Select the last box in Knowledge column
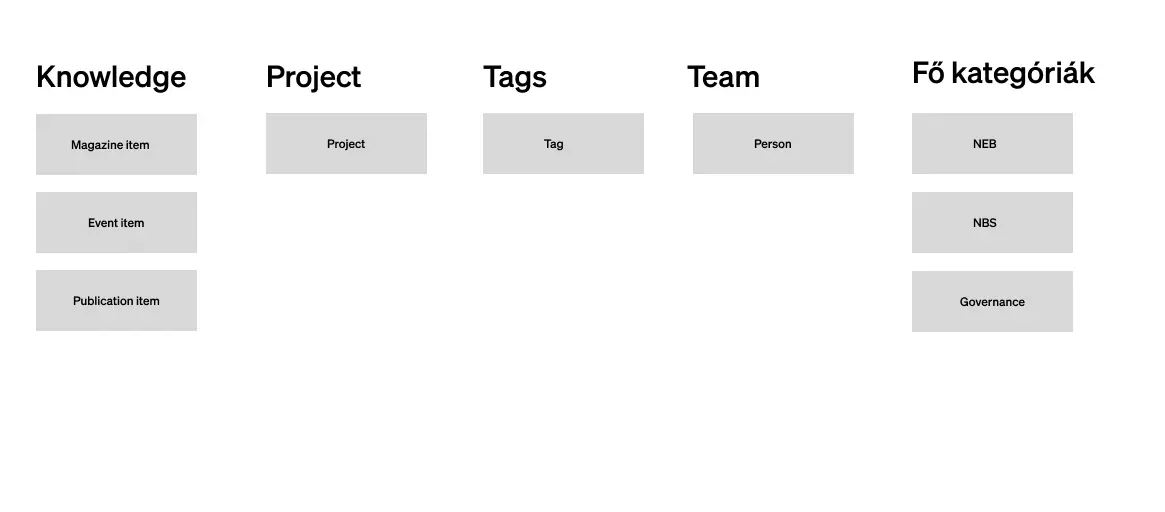 tap(116, 300)
